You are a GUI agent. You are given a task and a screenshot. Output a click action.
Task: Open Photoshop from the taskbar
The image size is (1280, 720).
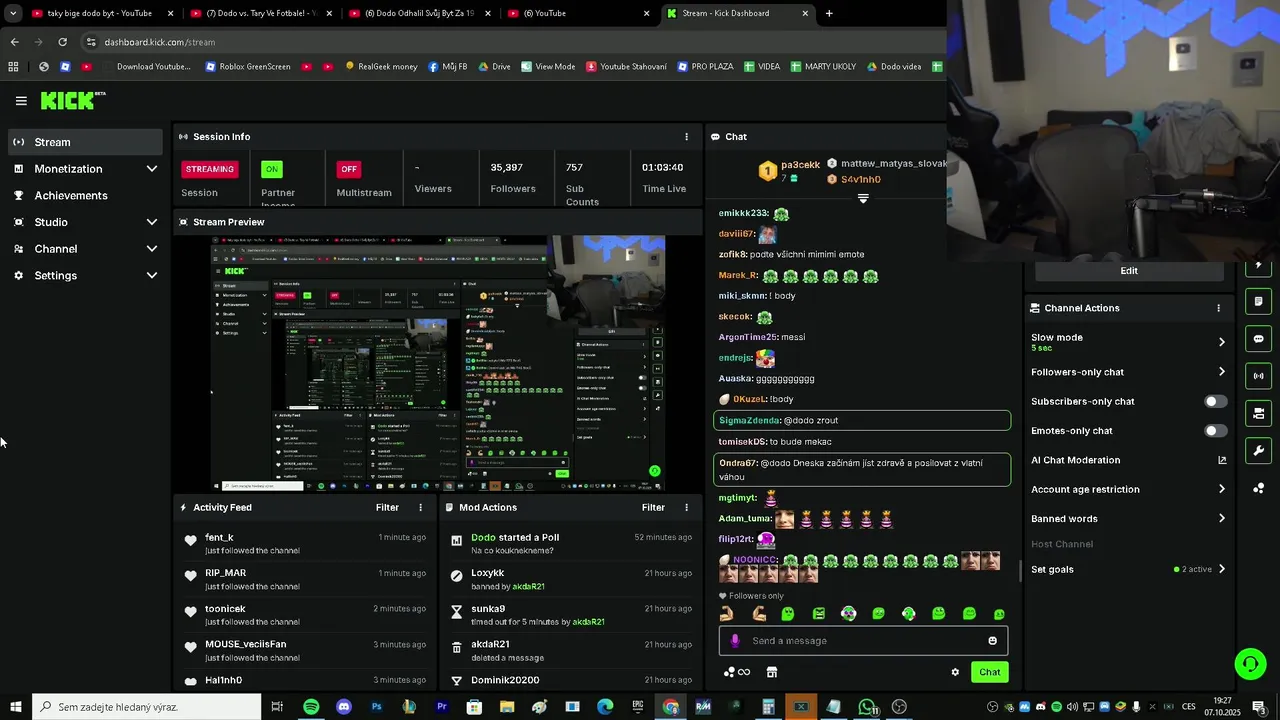point(376,707)
